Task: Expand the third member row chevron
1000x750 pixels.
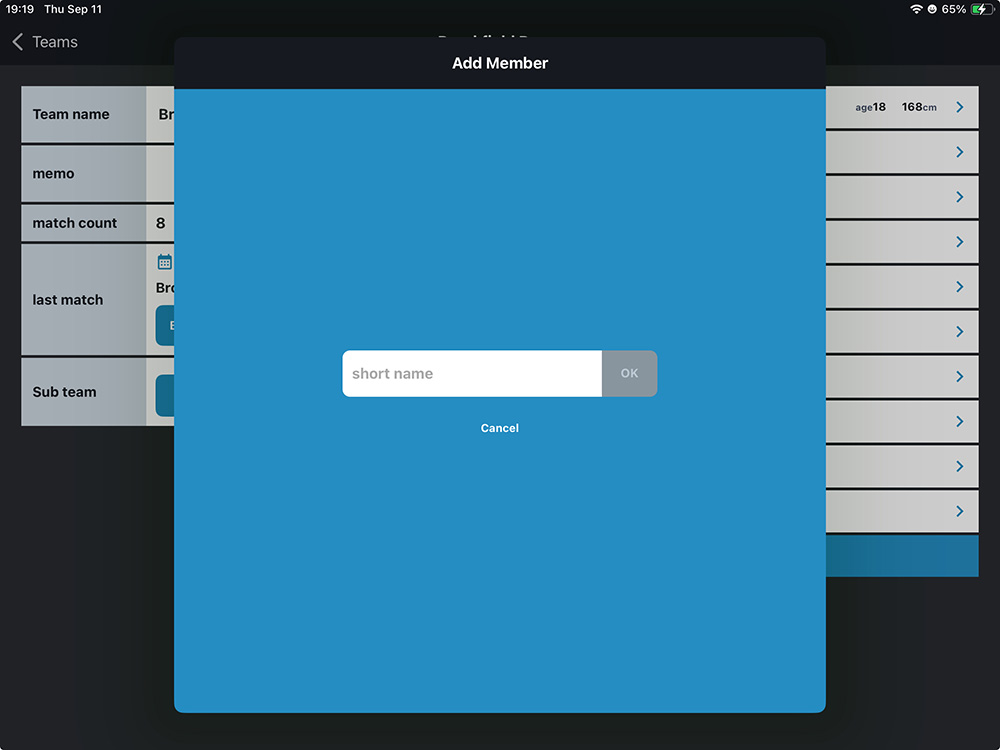Action: click(x=959, y=197)
